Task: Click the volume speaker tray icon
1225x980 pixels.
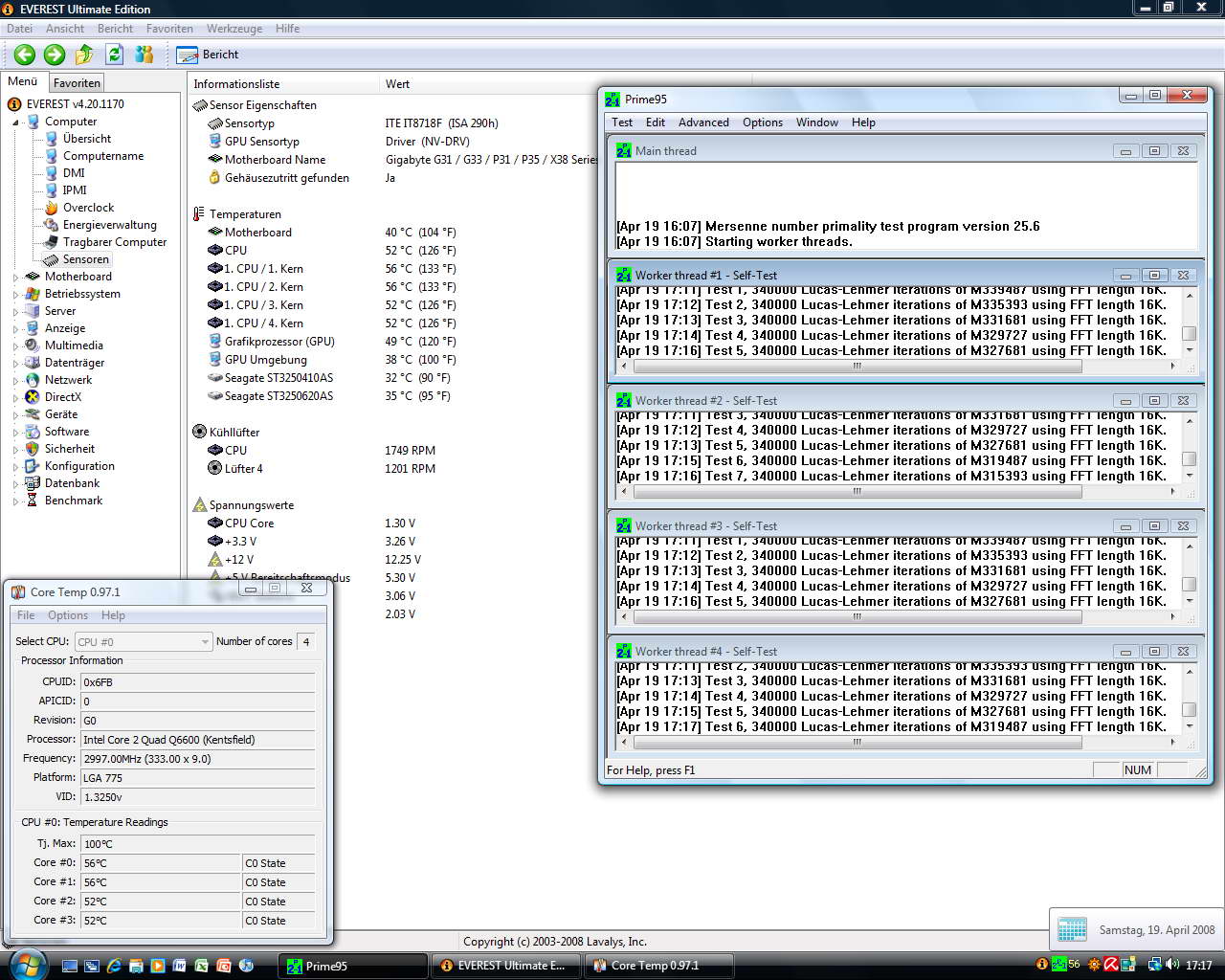Action: pos(1173,965)
